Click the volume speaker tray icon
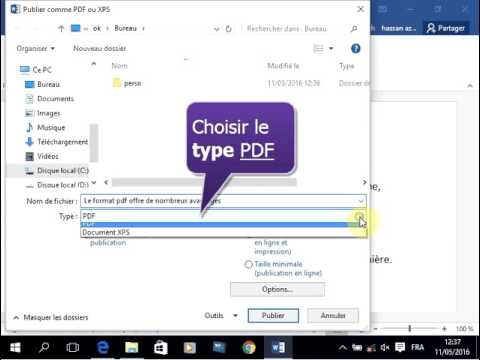This screenshot has height=360, width=480. pos(385,348)
